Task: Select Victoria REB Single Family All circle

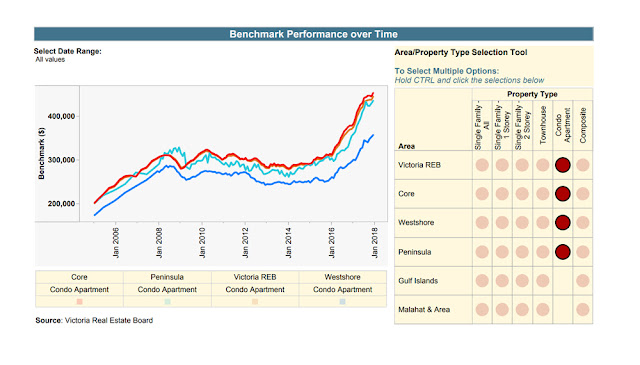Action: pos(482,165)
